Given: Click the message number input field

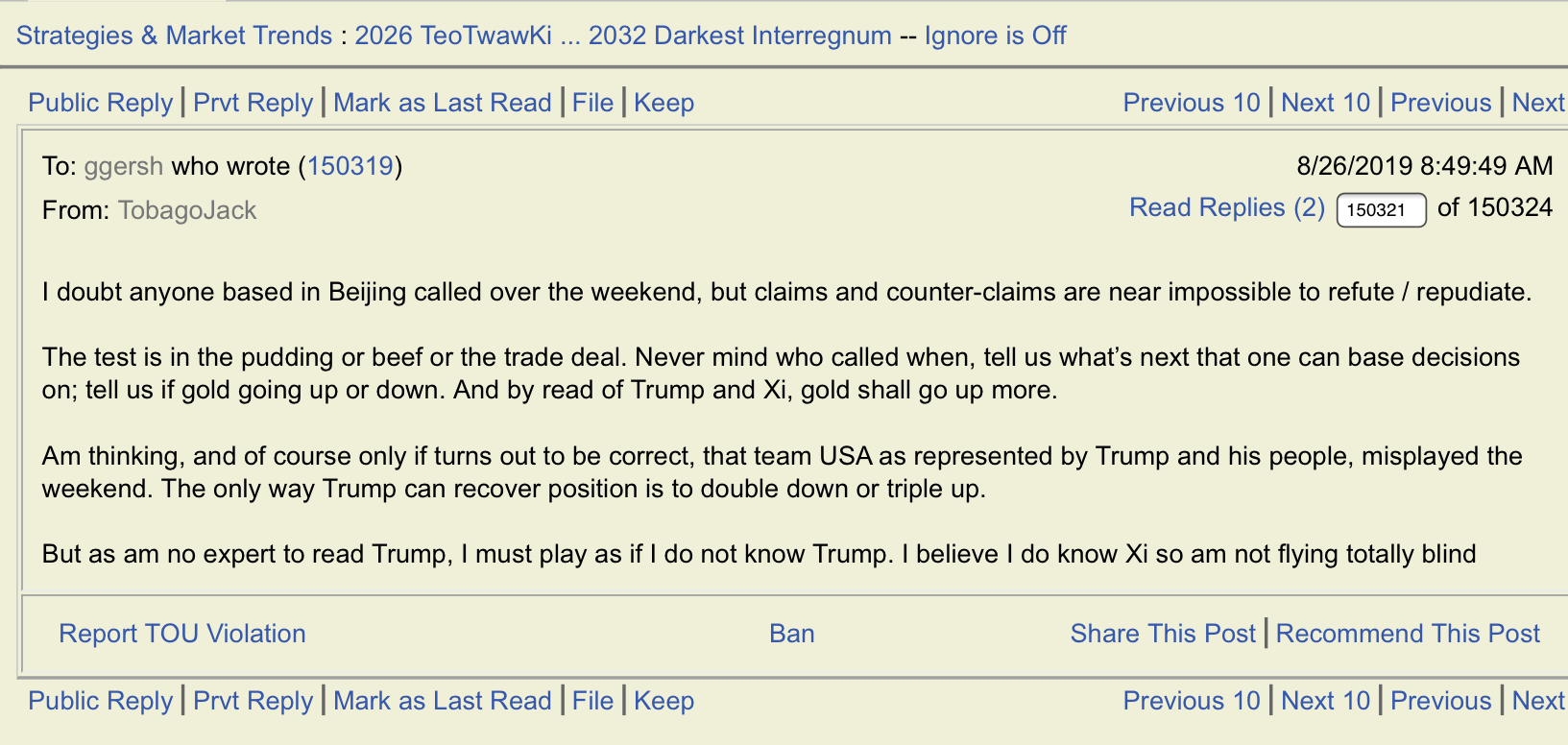Looking at the screenshot, I should click(1381, 210).
